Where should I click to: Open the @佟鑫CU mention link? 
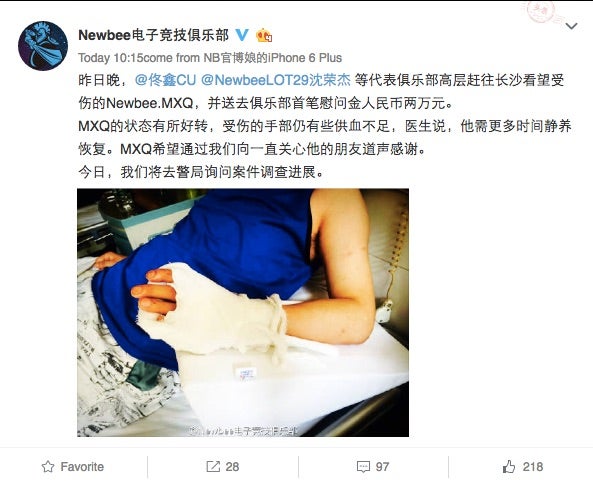coord(166,80)
